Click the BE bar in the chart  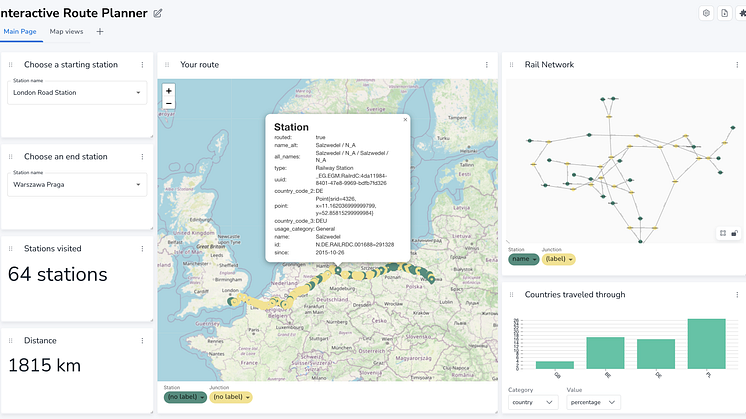(x=605, y=353)
